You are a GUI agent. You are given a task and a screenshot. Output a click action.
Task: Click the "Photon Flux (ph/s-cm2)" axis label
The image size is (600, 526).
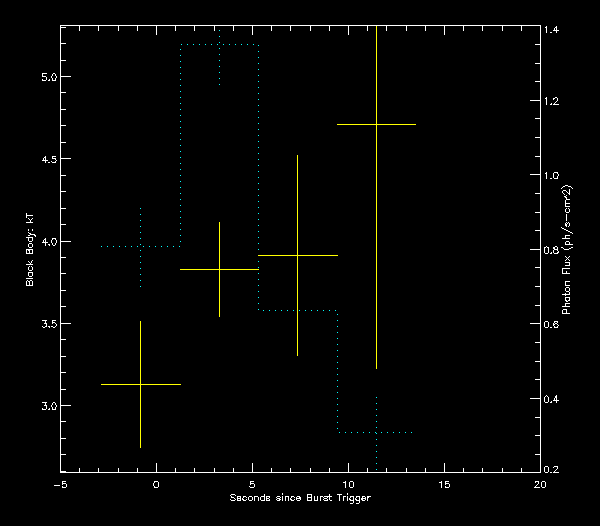click(566, 250)
